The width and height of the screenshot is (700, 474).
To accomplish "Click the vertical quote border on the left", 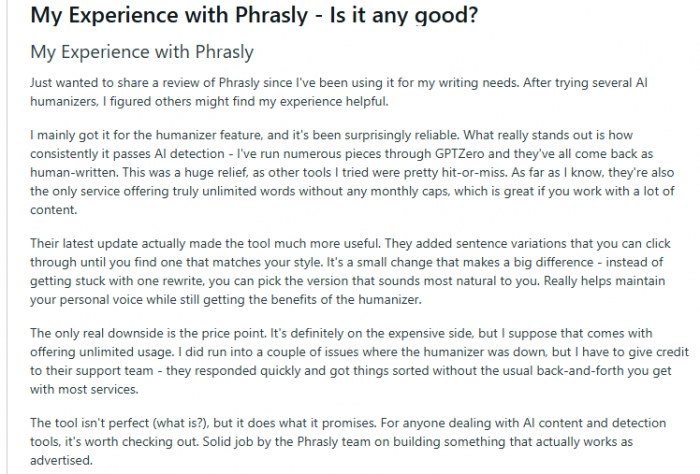I will point(7,237).
